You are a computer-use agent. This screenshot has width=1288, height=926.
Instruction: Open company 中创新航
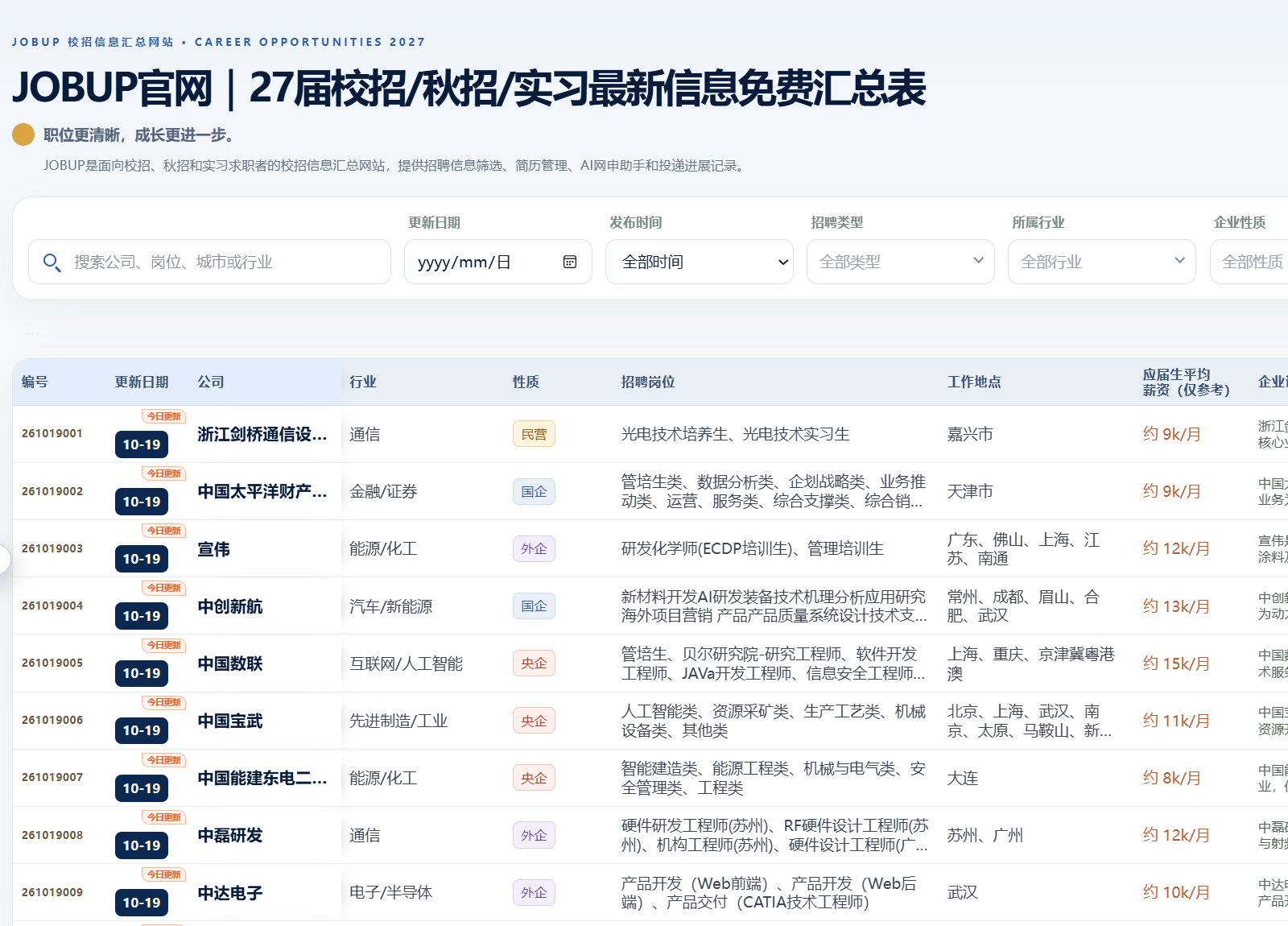(x=230, y=606)
